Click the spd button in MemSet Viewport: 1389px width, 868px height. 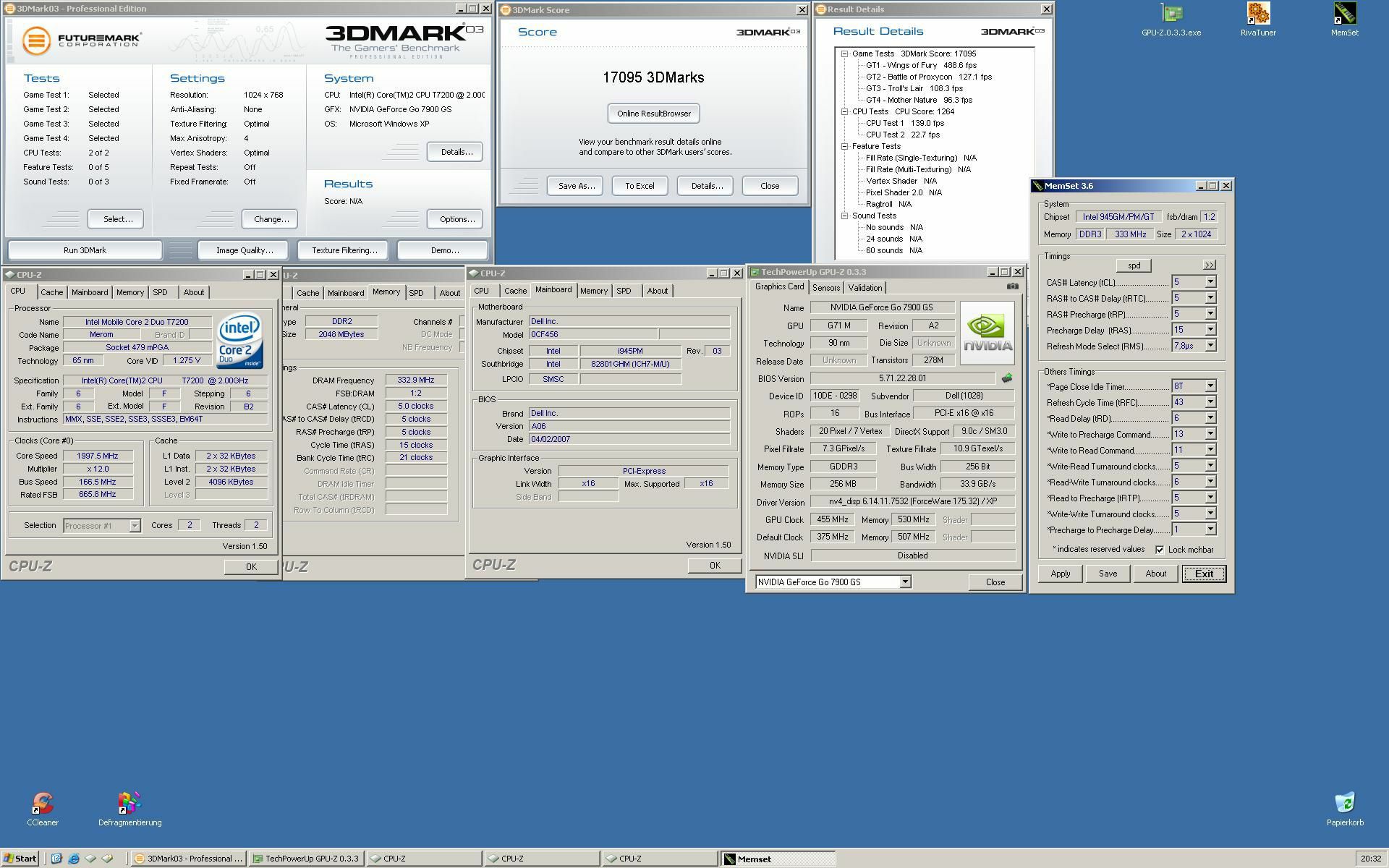[x=1134, y=265]
